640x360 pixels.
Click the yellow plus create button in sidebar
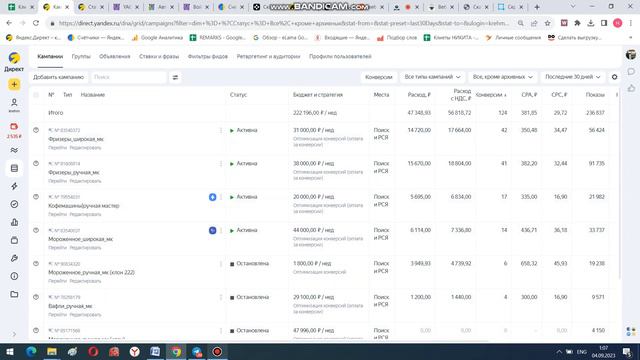[x=14, y=84]
